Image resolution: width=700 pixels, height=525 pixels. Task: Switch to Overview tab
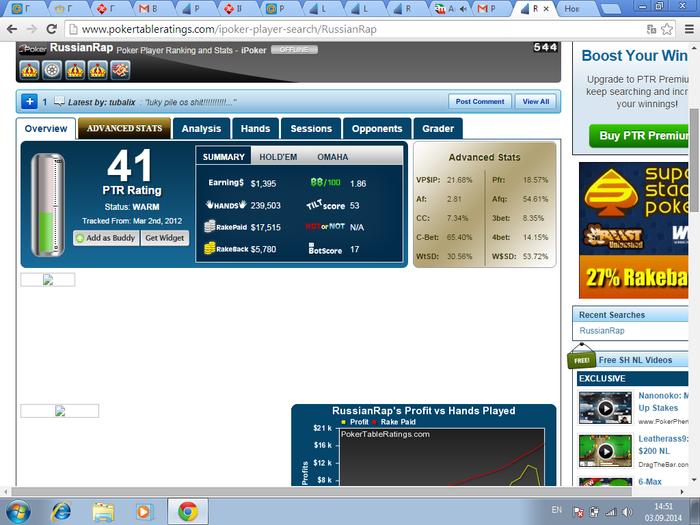click(46, 129)
